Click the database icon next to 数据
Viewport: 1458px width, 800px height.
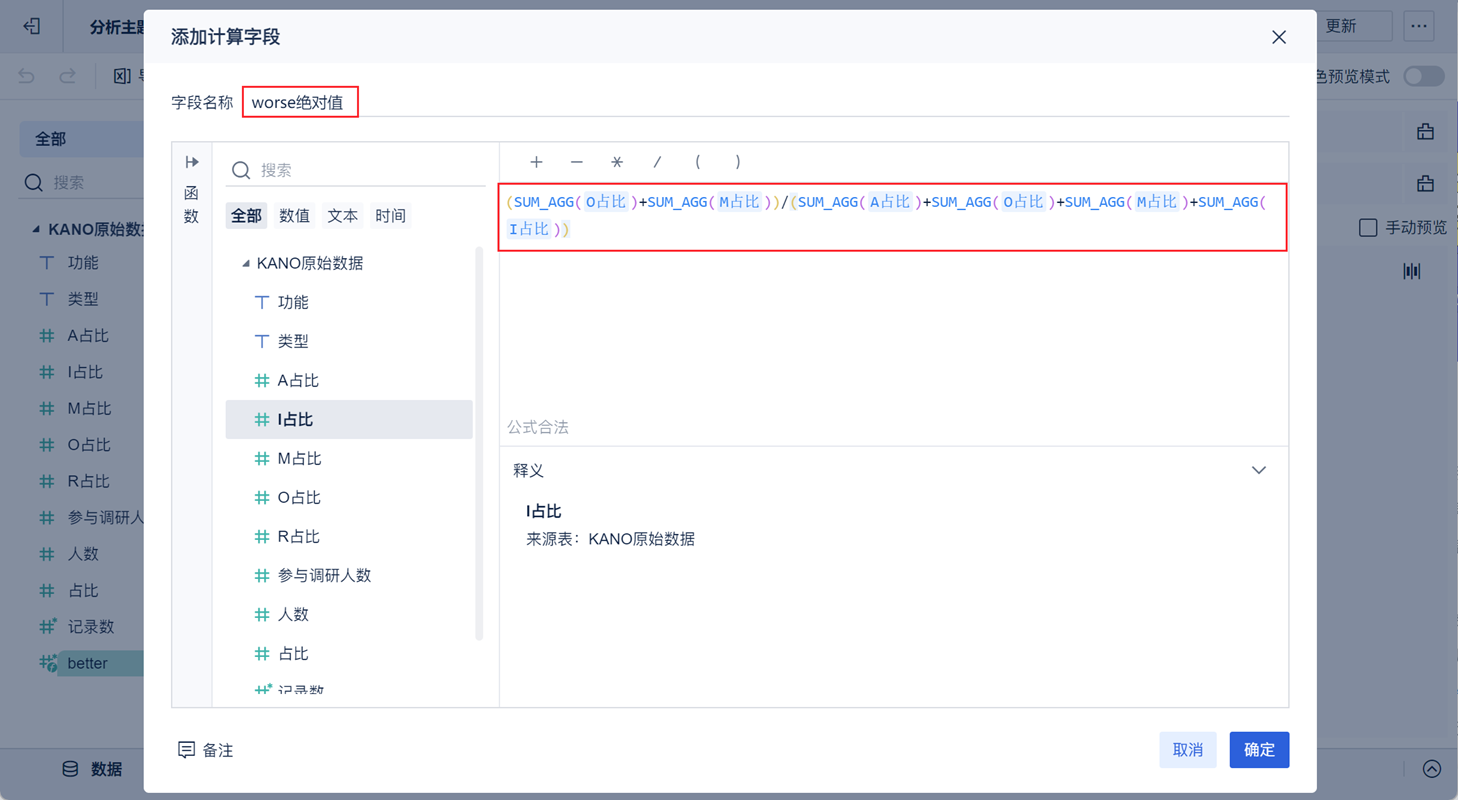tap(69, 768)
